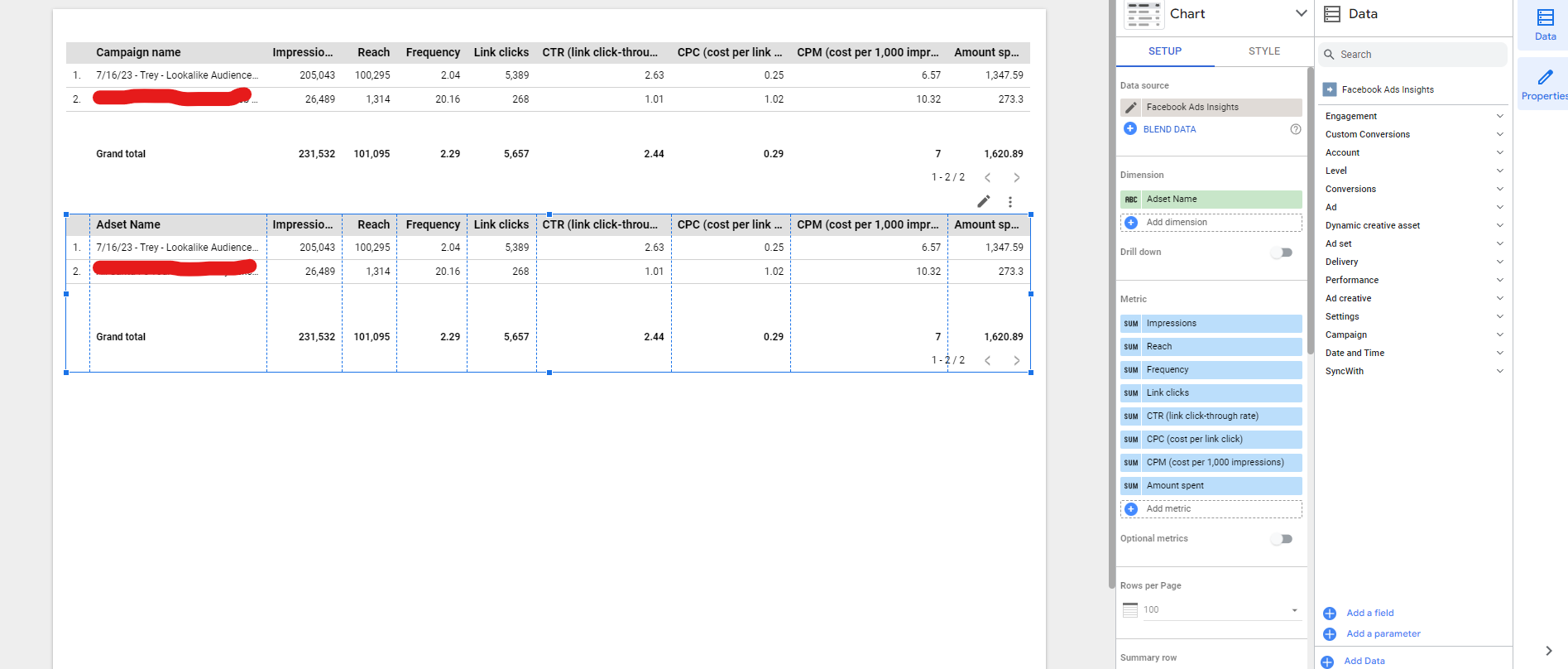Click the BLEND DATA plus icon
The width and height of the screenshot is (1568, 669).
(x=1129, y=129)
